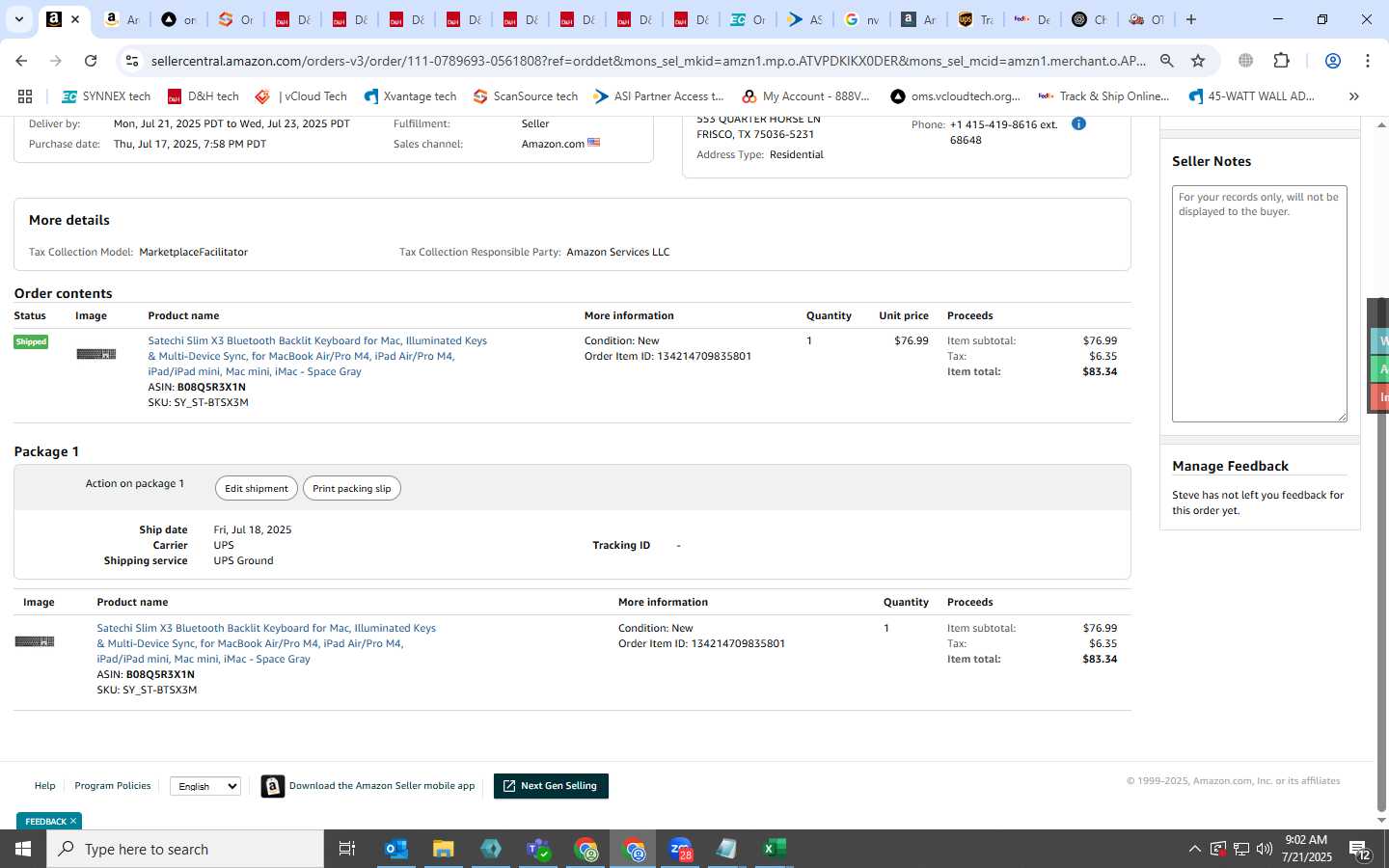Click the browser address bar URL

pyautogui.click(x=648, y=61)
